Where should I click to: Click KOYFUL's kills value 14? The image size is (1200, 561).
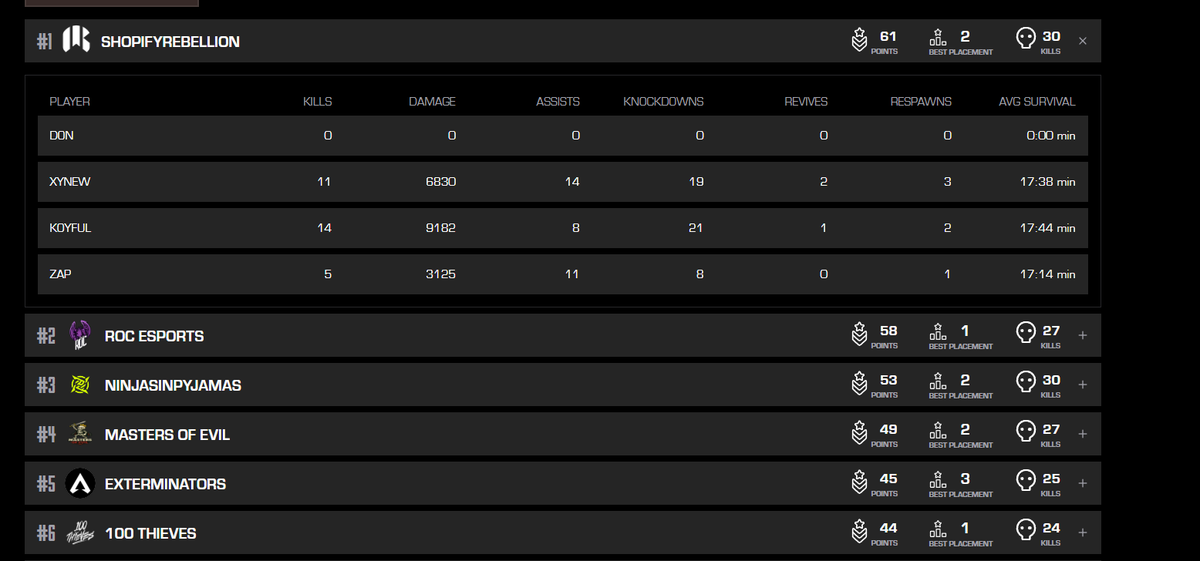324,228
